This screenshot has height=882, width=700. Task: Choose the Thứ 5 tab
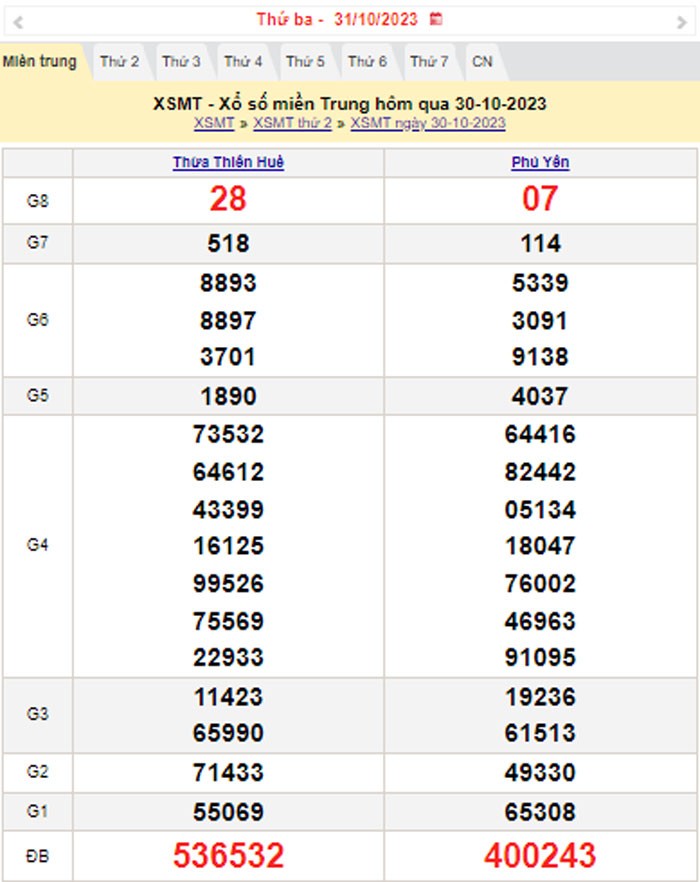[x=305, y=62]
